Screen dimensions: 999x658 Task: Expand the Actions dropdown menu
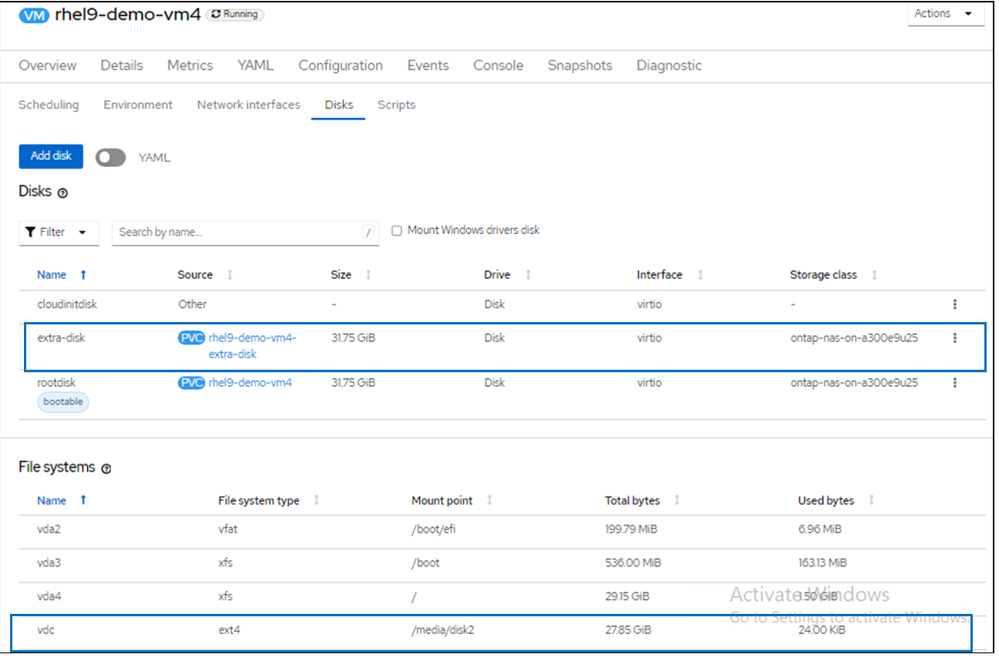943,14
